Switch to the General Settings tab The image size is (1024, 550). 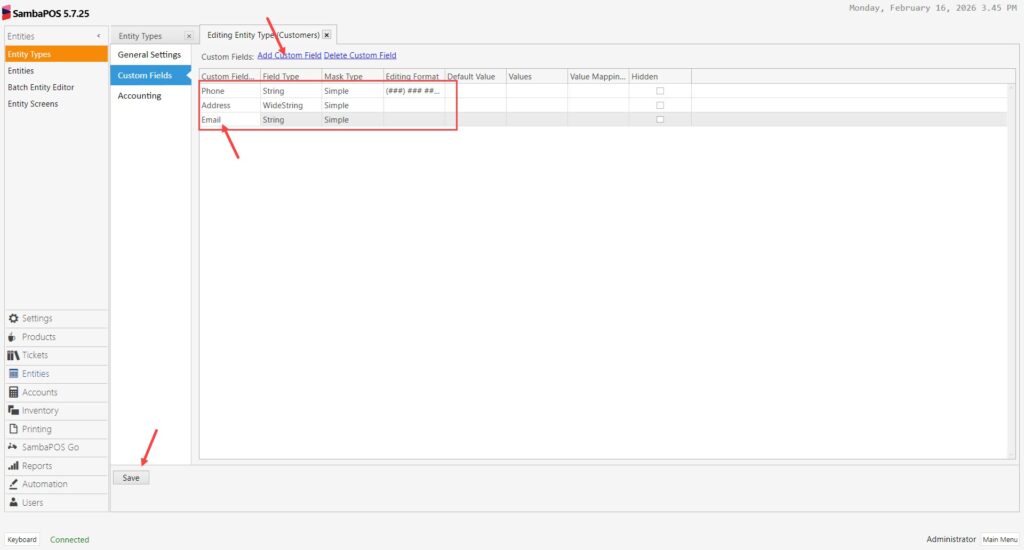(x=150, y=55)
